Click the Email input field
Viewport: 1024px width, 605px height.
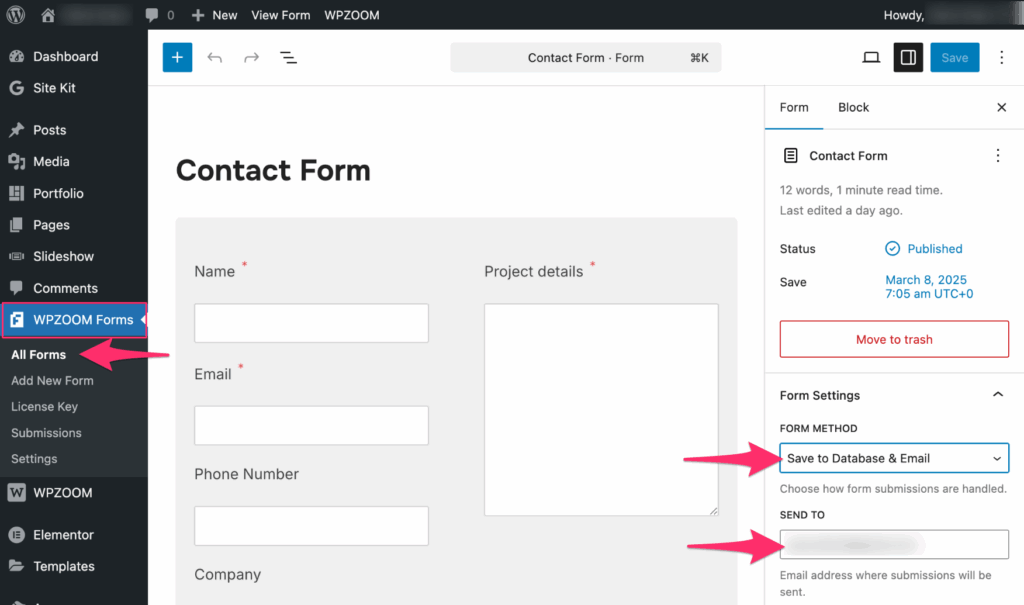(x=312, y=425)
